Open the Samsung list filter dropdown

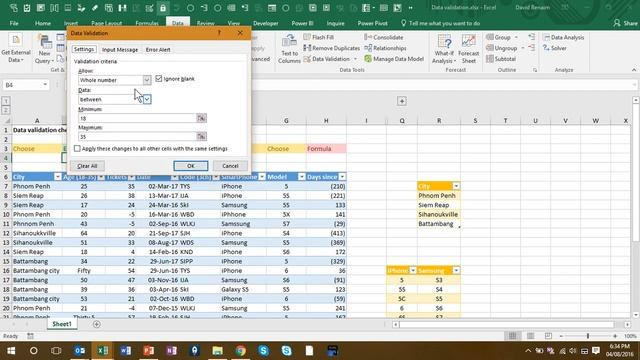pyautogui.click(x=456, y=271)
